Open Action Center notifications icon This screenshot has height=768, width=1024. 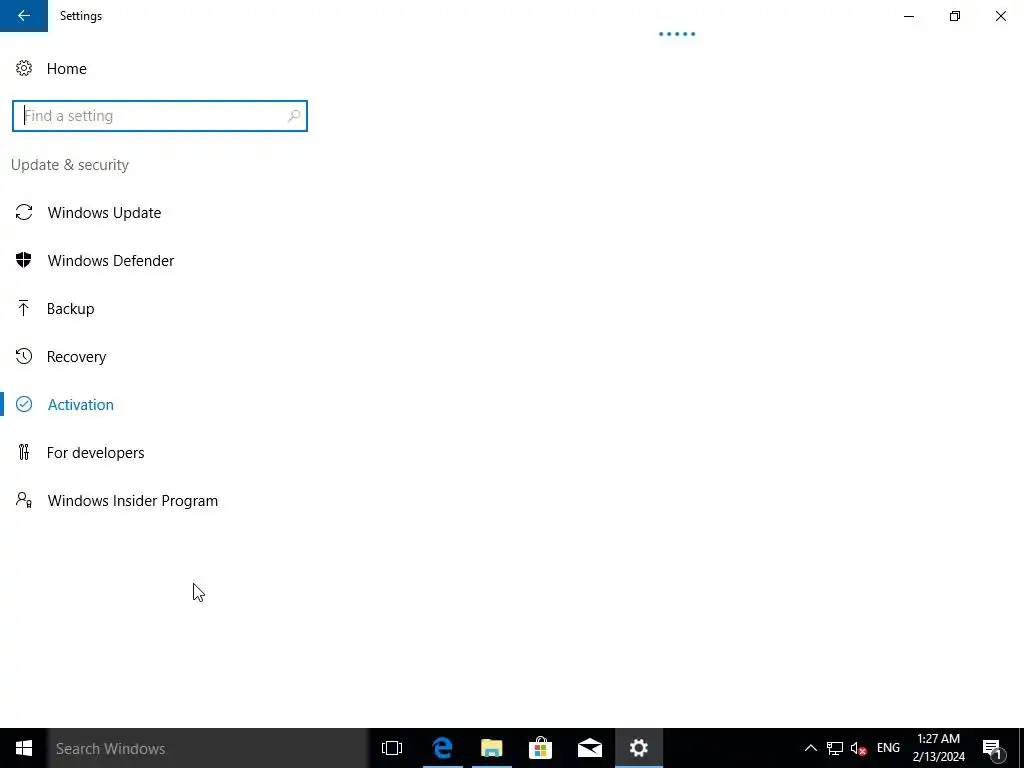(992, 748)
